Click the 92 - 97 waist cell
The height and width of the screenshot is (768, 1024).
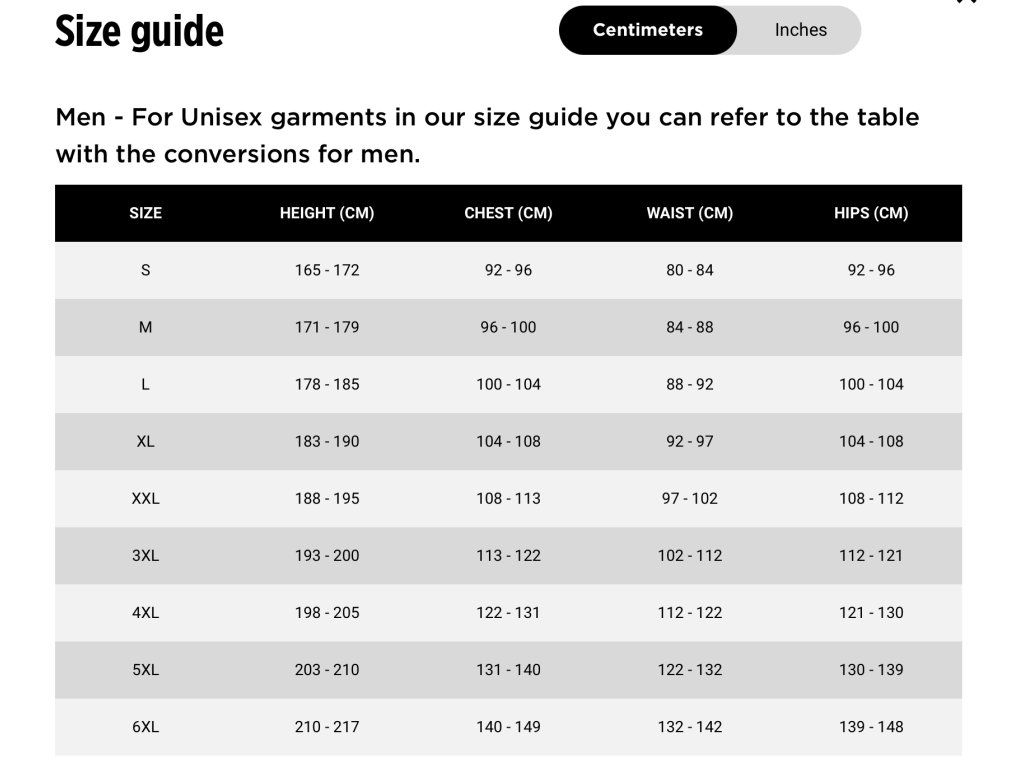690,441
